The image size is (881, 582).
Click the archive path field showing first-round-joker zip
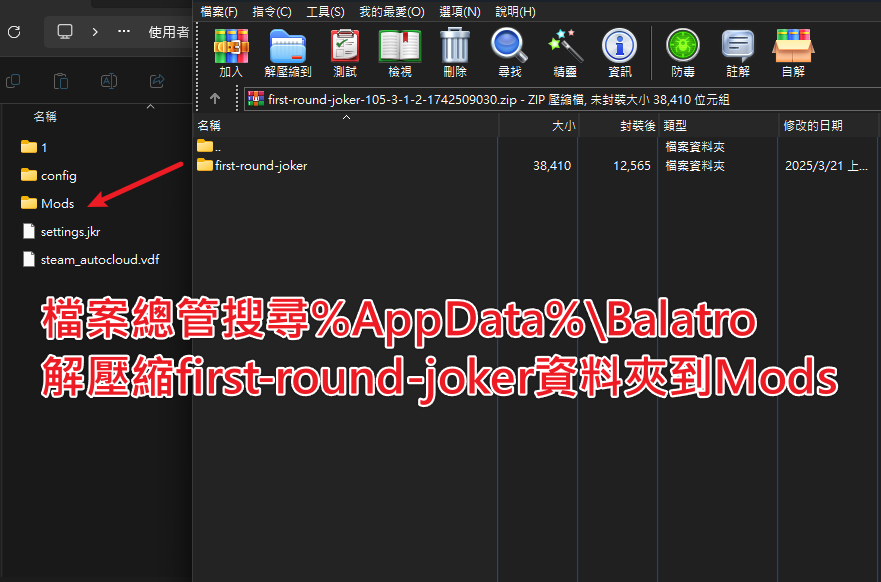tap(562, 99)
